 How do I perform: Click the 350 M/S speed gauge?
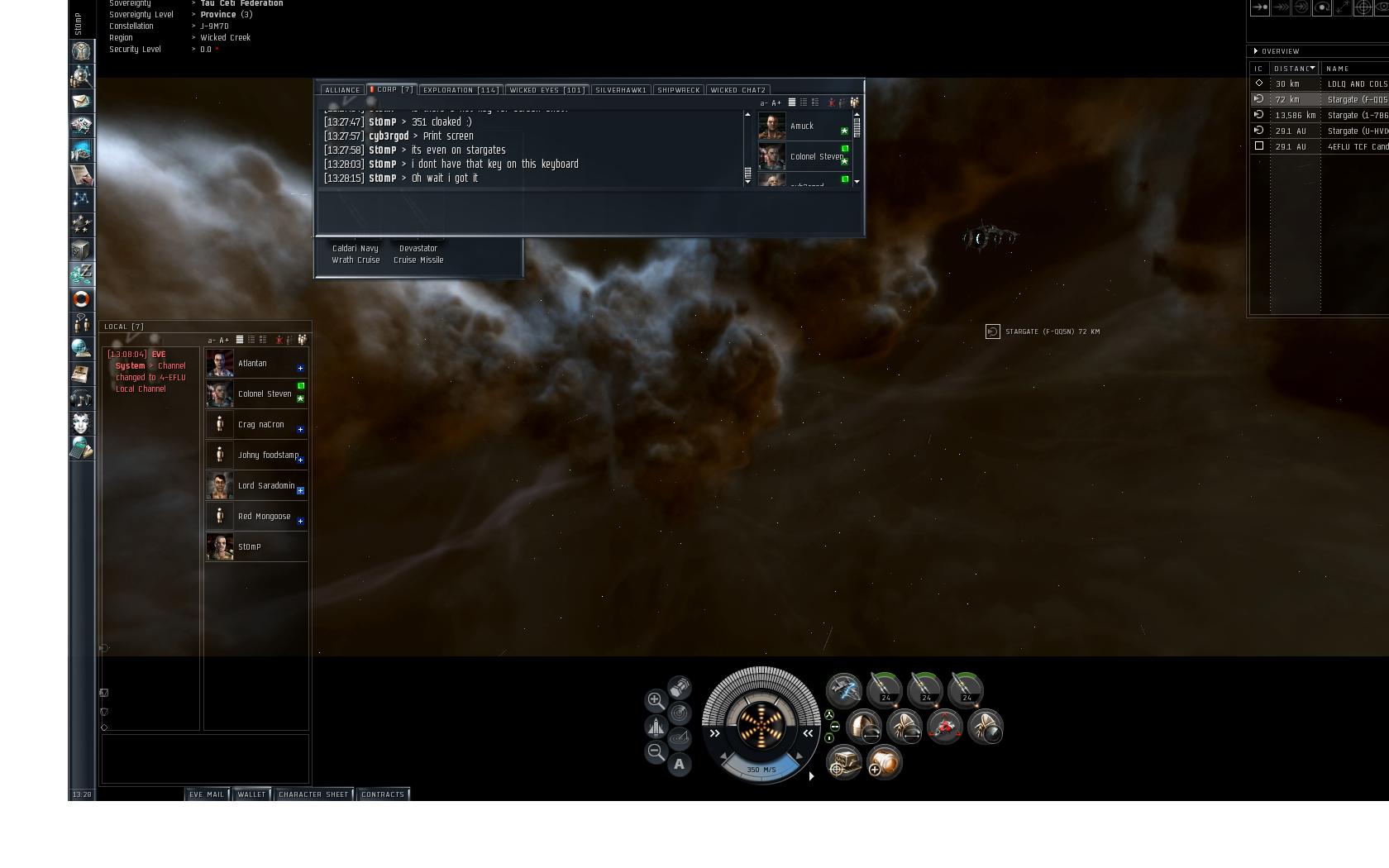point(761,770)
